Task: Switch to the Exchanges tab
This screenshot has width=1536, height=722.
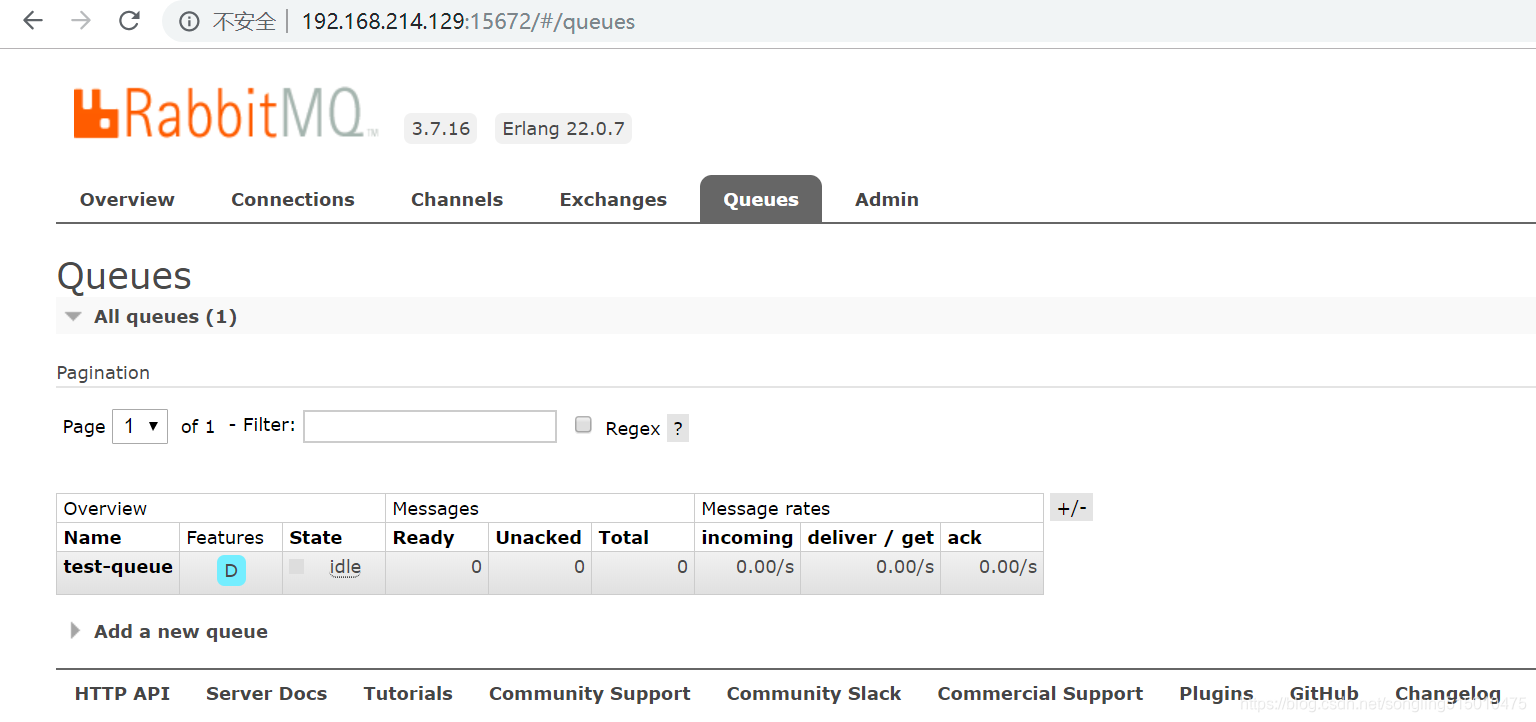Action: pos(613,198)
